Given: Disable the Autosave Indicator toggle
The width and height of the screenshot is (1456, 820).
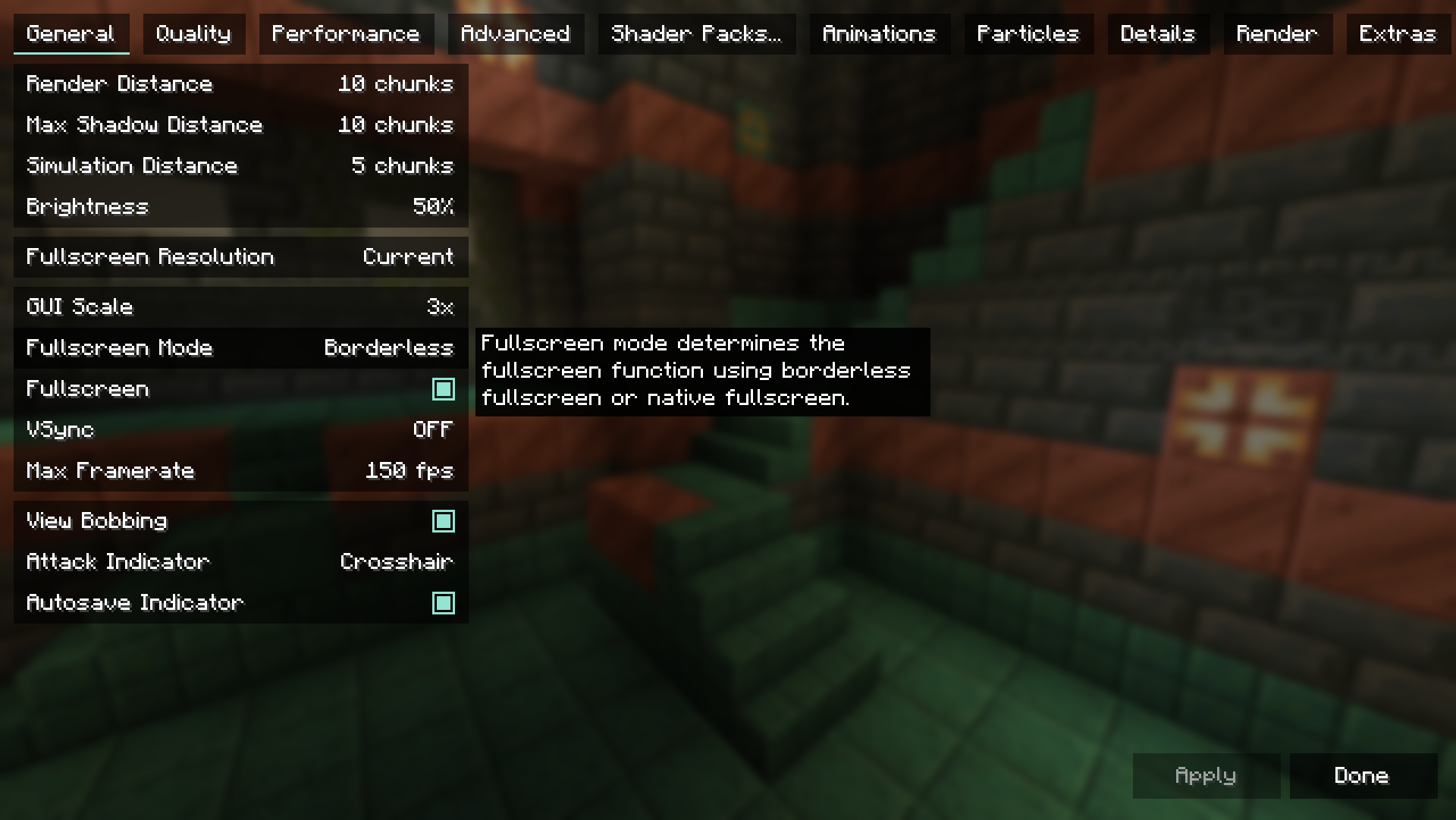Looking at the screenshot, I should (444, 602).
